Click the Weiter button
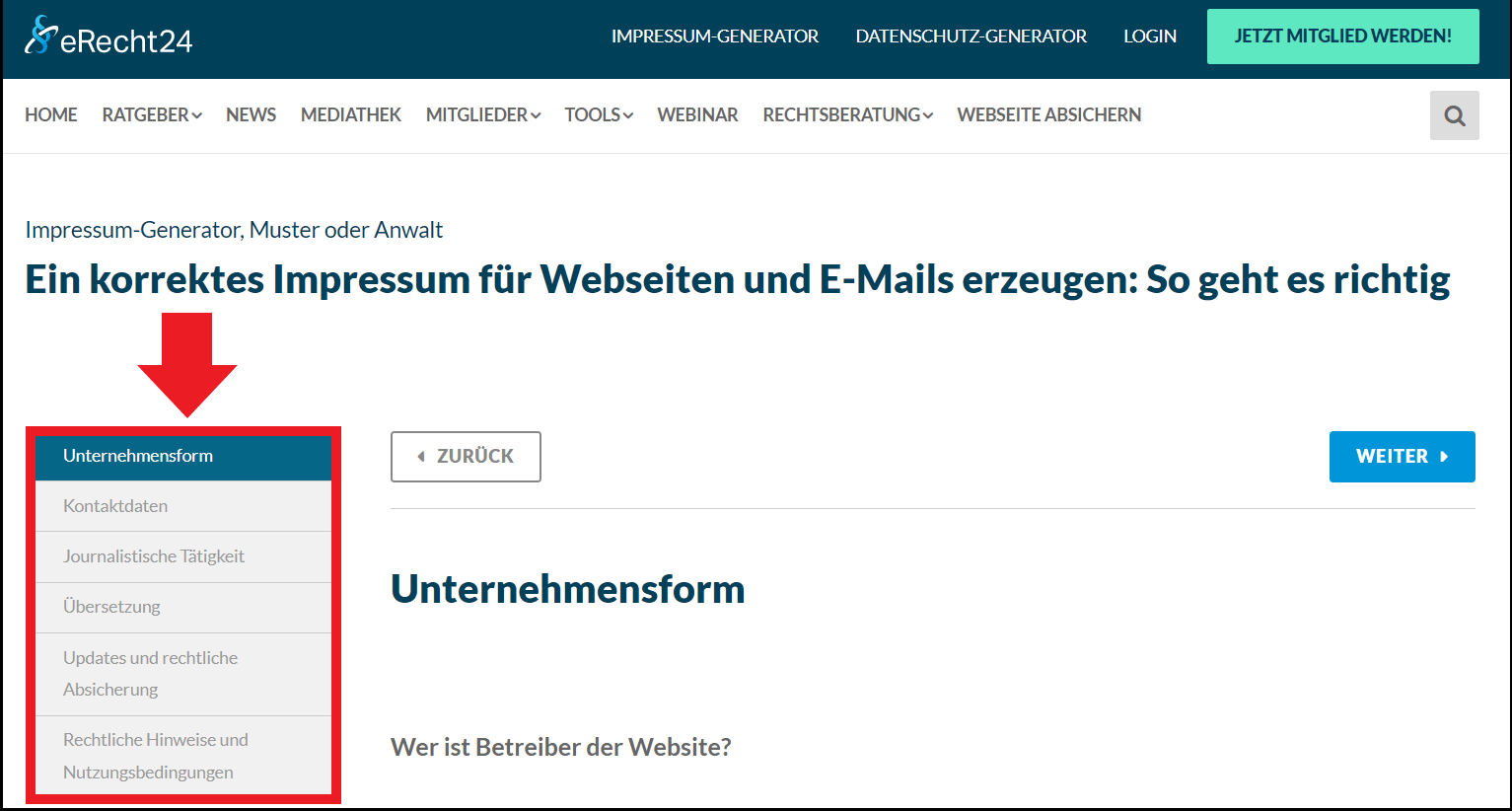The height and width of the screenshot is (811, 1512). tap(1403, 457)
